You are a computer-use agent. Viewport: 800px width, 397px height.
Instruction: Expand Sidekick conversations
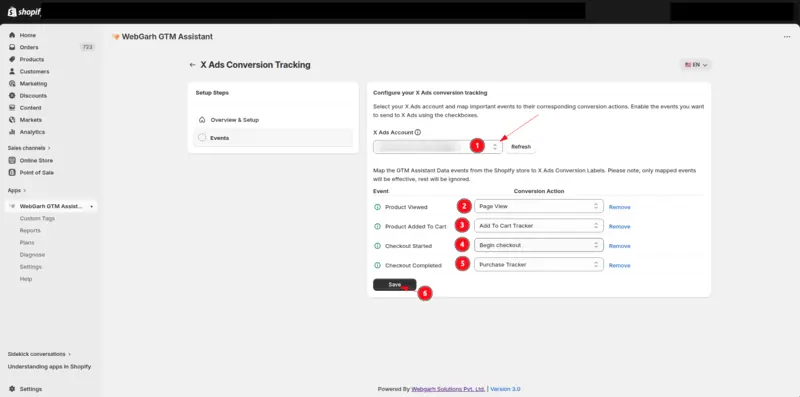coord(39,354)
